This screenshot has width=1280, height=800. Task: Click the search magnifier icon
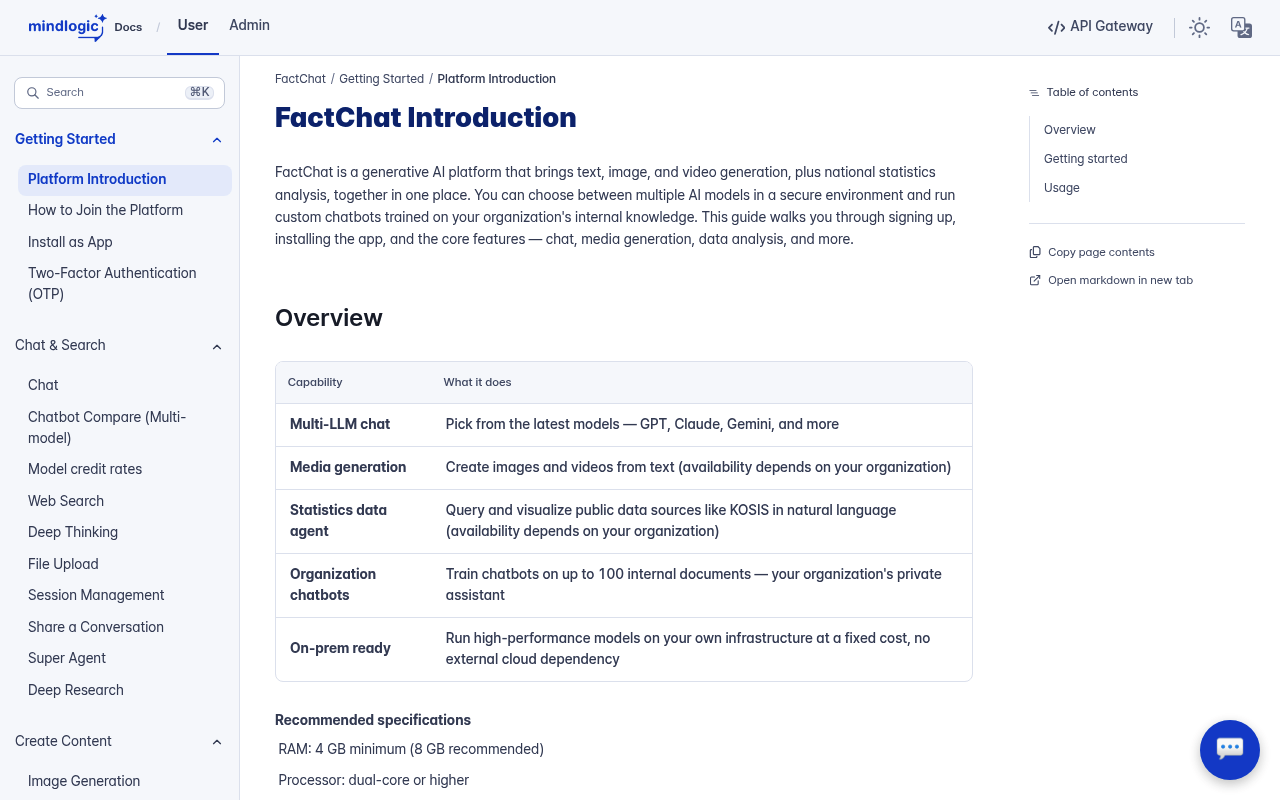[33, 93]
